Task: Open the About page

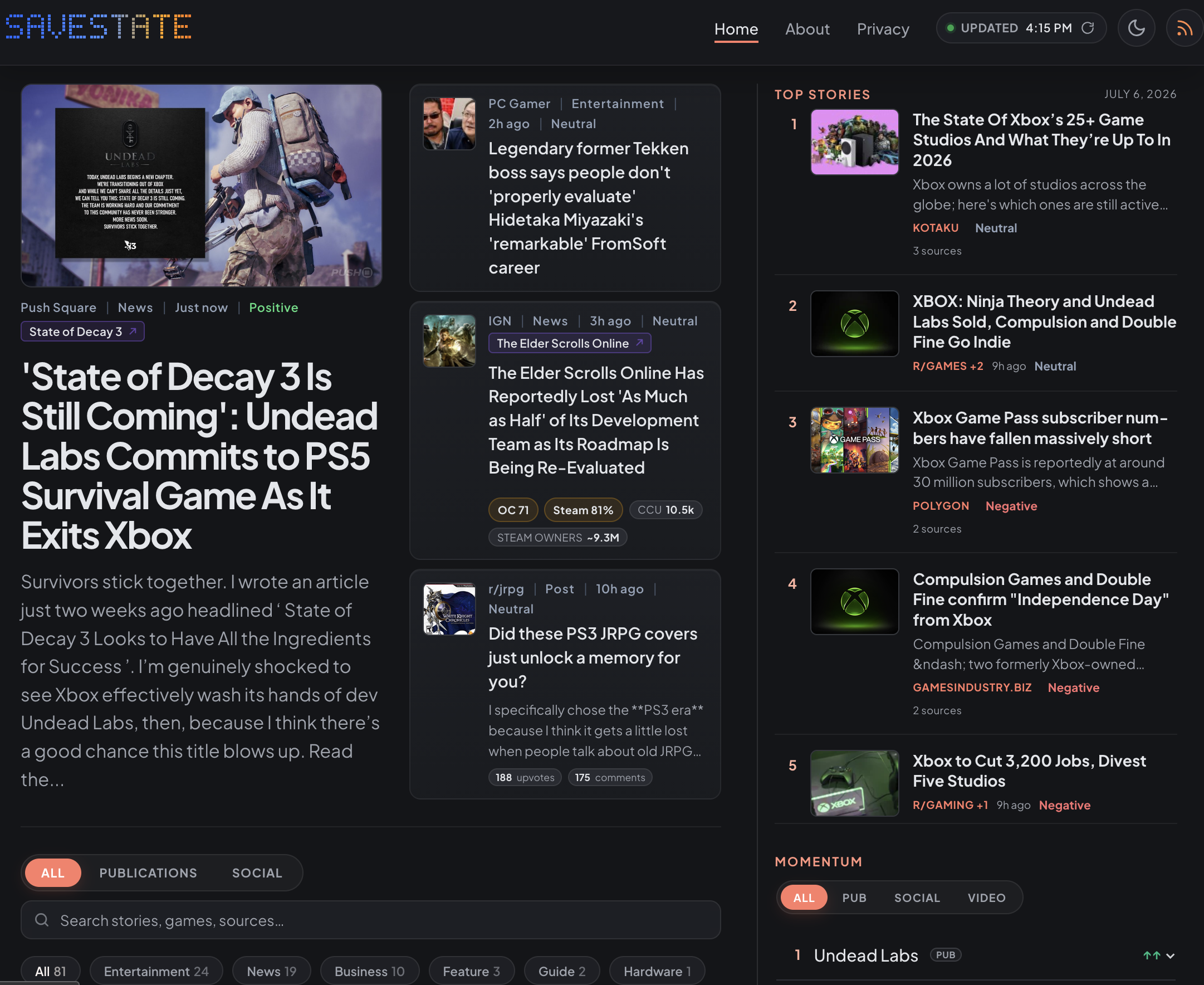Action: coord(807,29)
